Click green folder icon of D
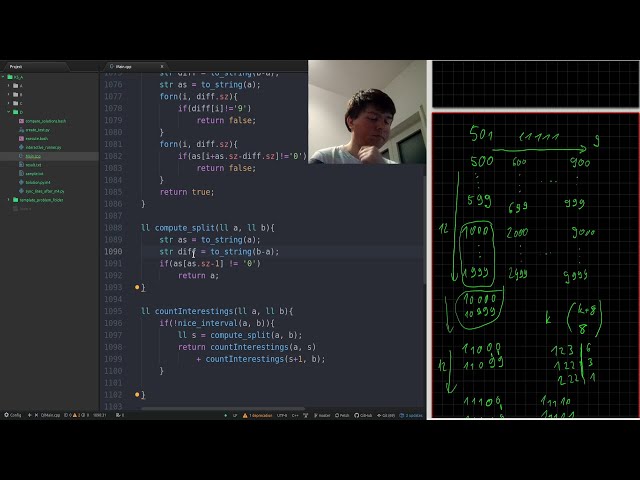 coord(16,112)
